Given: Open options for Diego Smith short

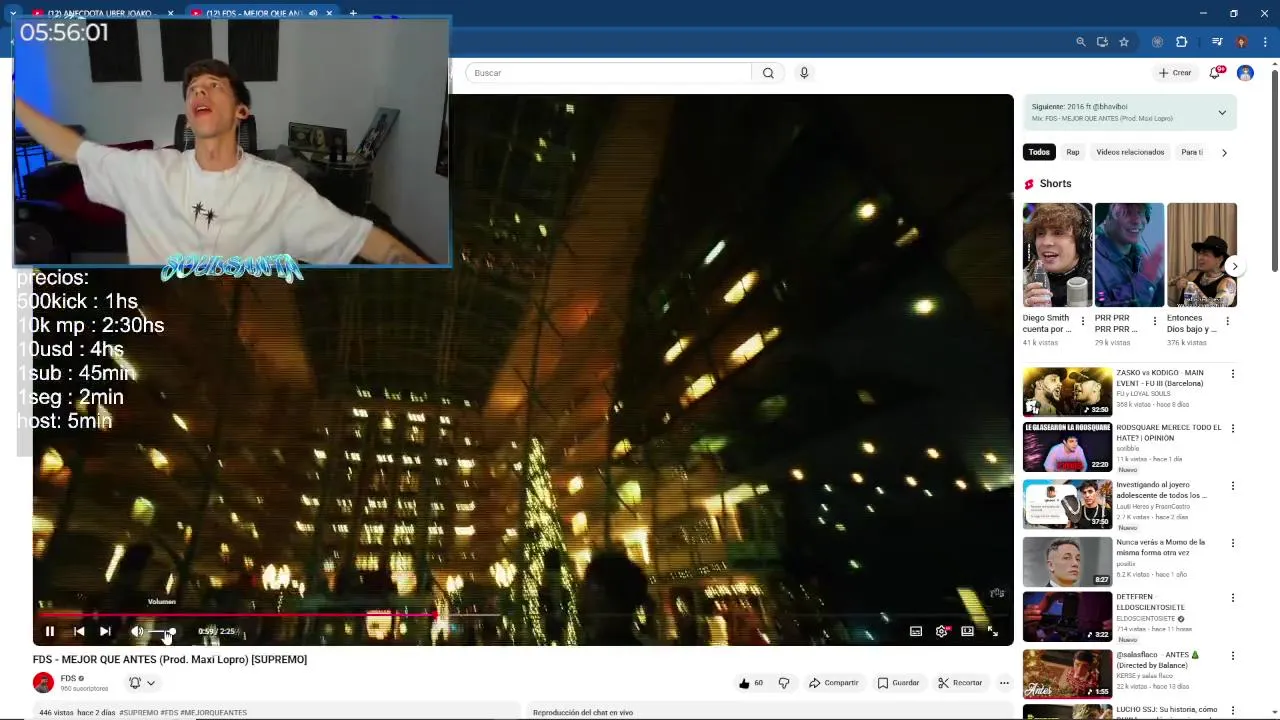Looking at the screenshot, I should pyautogui.click(x=1083, y=322).
